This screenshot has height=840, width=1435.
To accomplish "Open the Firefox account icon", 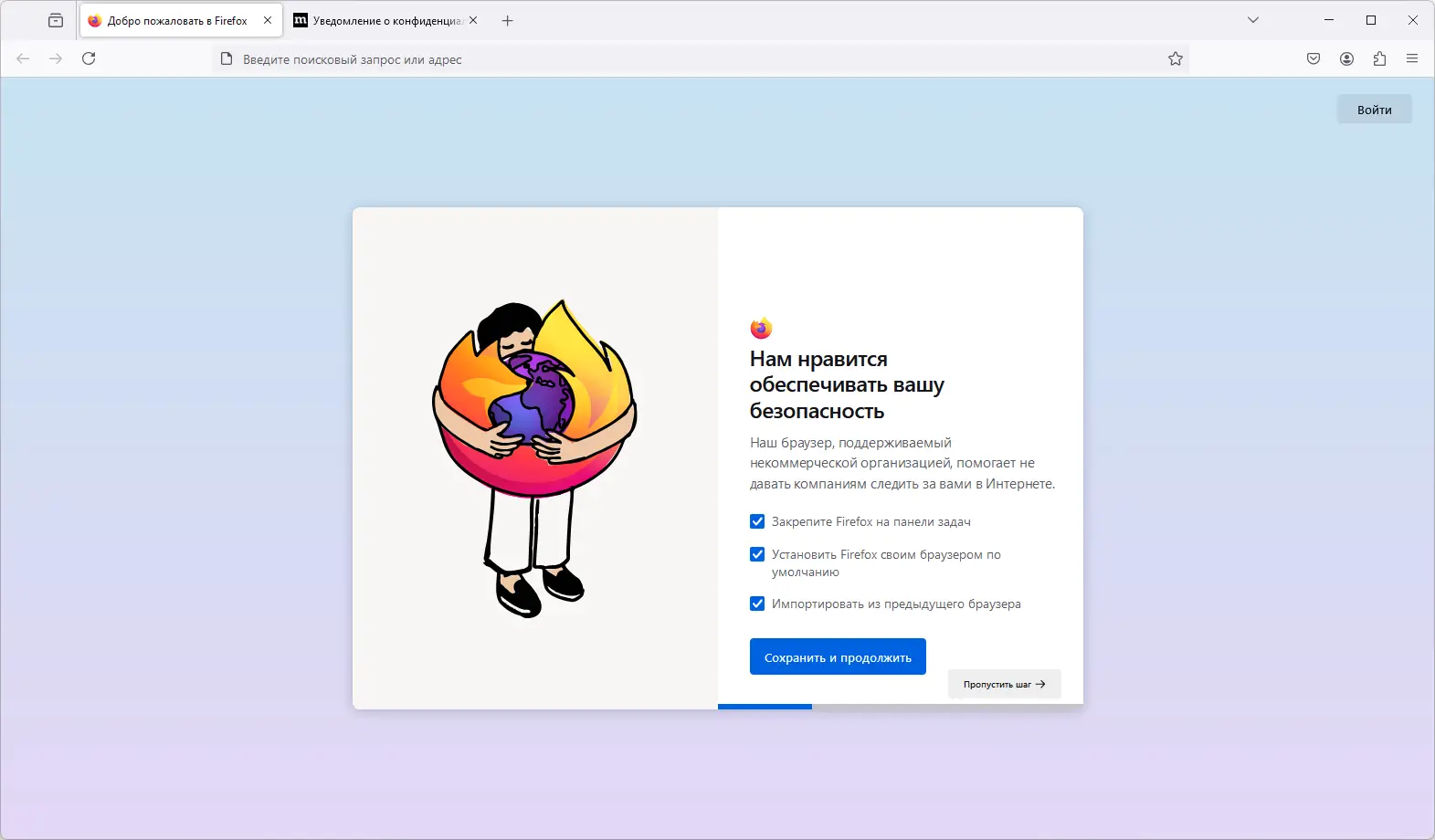I will (1346, 58).
